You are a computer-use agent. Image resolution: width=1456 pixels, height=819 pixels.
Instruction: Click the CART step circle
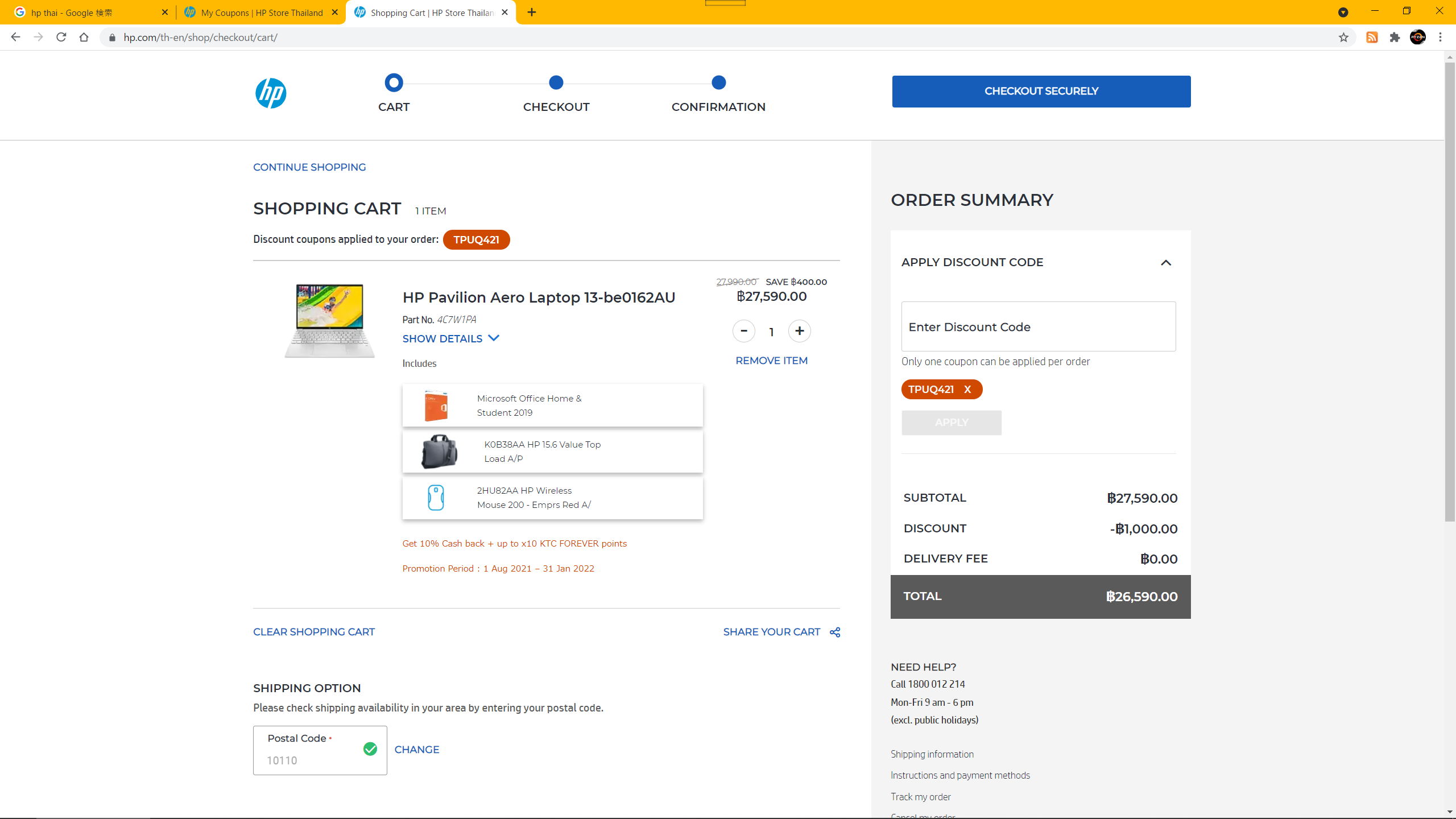(x=394, y=82)
